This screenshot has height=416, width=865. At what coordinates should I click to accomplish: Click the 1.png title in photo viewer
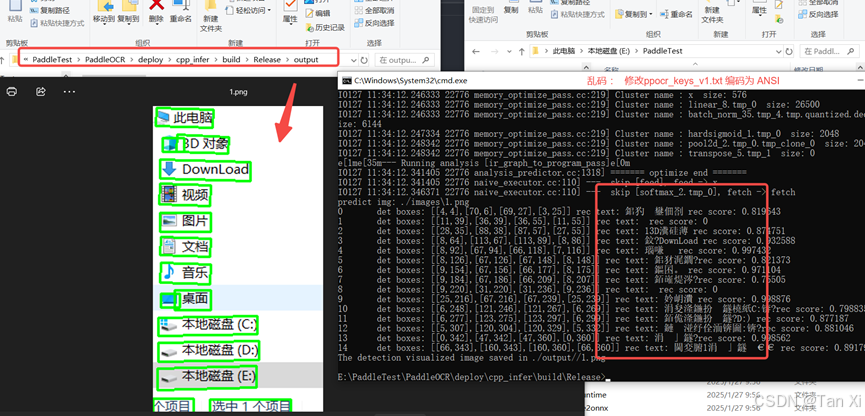[238, 92]
